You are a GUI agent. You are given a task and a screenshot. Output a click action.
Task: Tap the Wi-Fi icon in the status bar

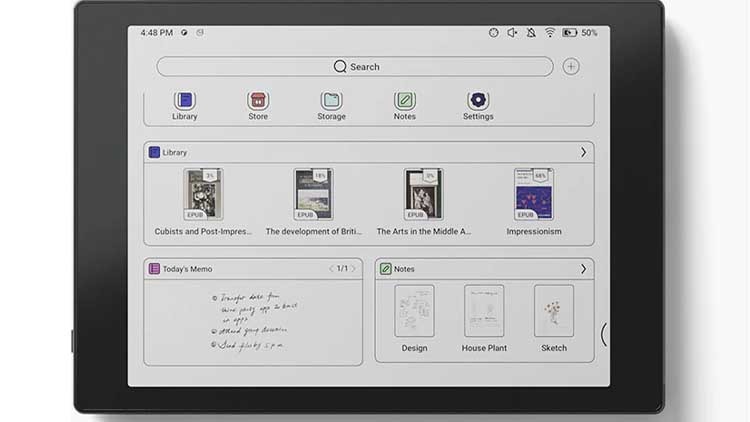[549, 33]
